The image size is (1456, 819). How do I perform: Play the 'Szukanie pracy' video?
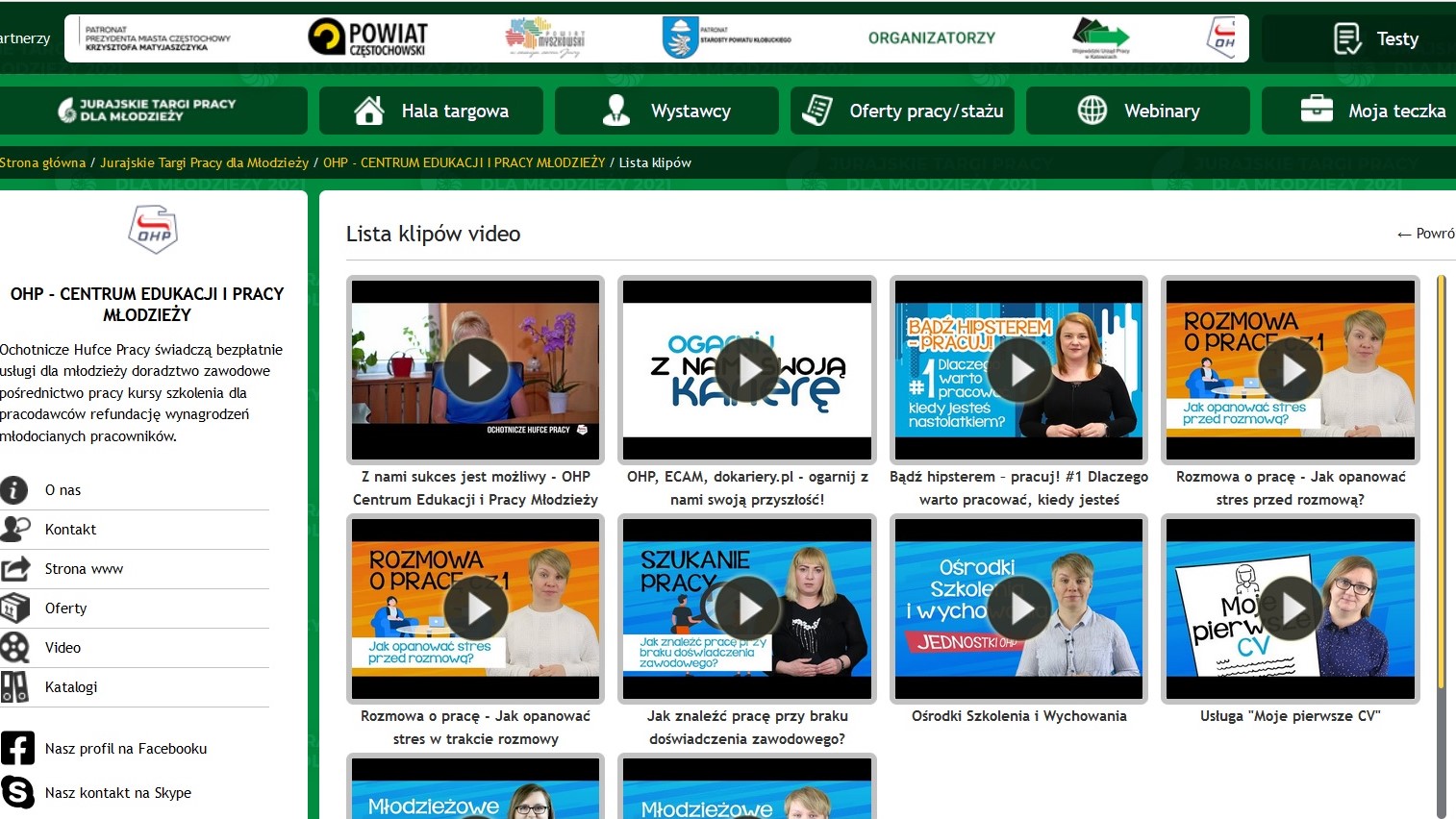[747, 608]
